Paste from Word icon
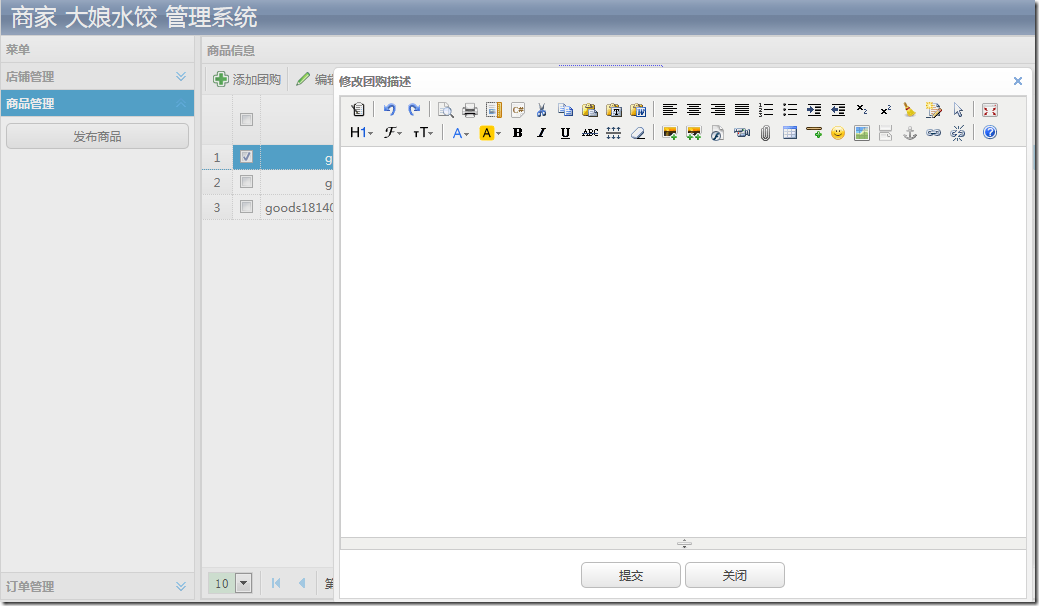This screenshot has width=1039, height=606. [638, 110]
